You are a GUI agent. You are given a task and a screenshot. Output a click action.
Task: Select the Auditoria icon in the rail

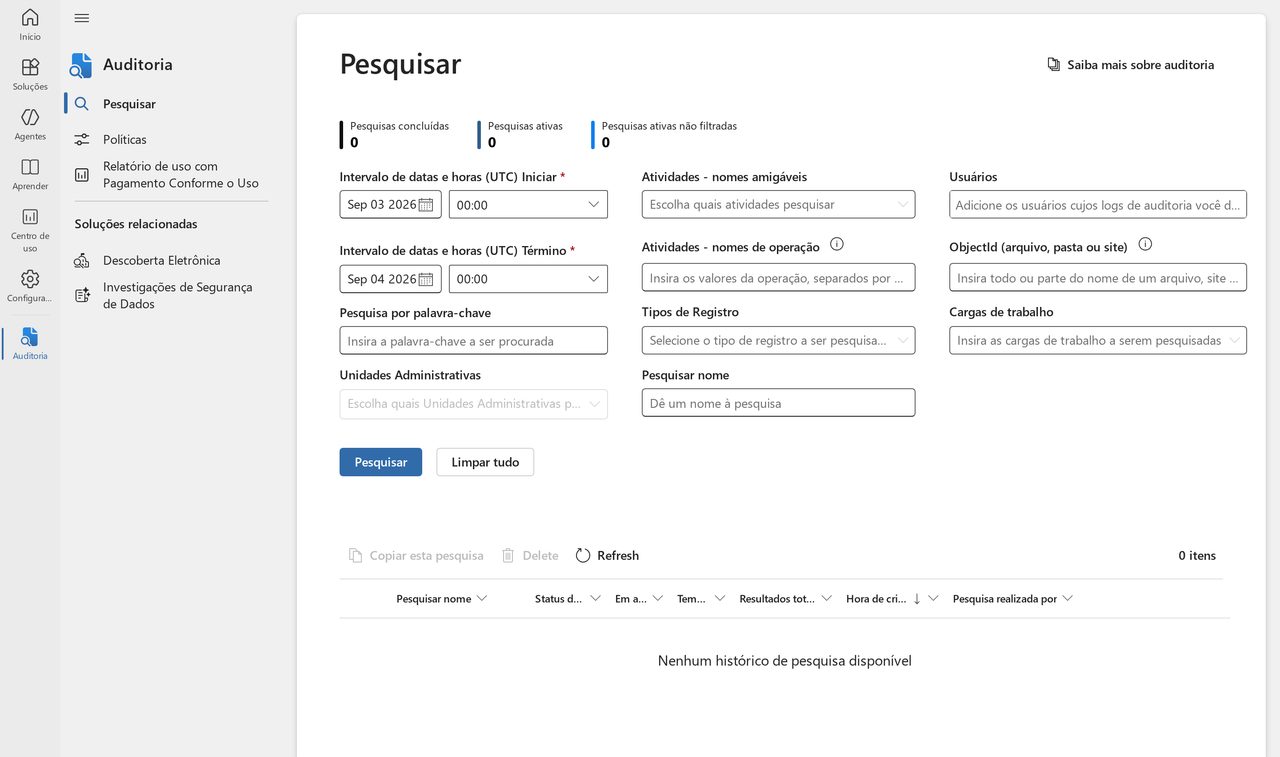pos(30,337)
